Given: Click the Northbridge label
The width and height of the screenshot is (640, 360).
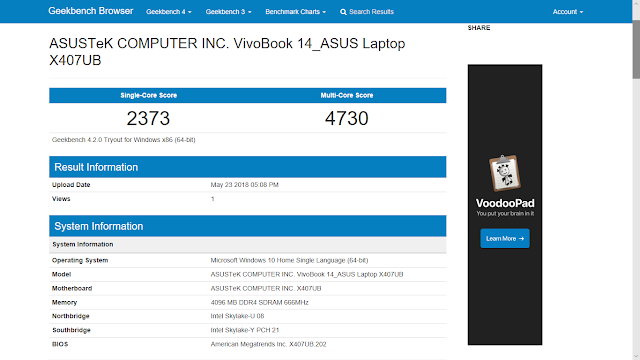Looking at the screenshot, I should (x=71, y=316).
